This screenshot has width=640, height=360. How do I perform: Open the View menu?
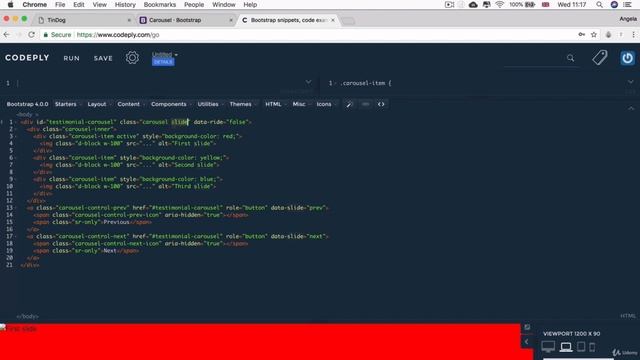tap(99, 4)
